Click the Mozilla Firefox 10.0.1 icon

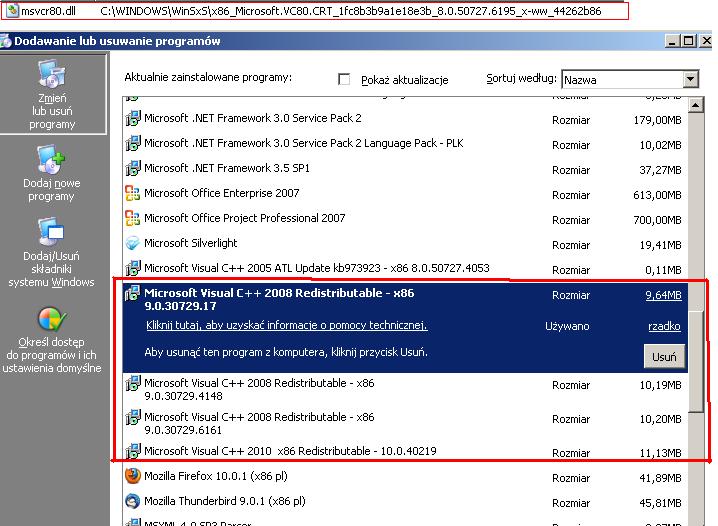tap(132, 476)
